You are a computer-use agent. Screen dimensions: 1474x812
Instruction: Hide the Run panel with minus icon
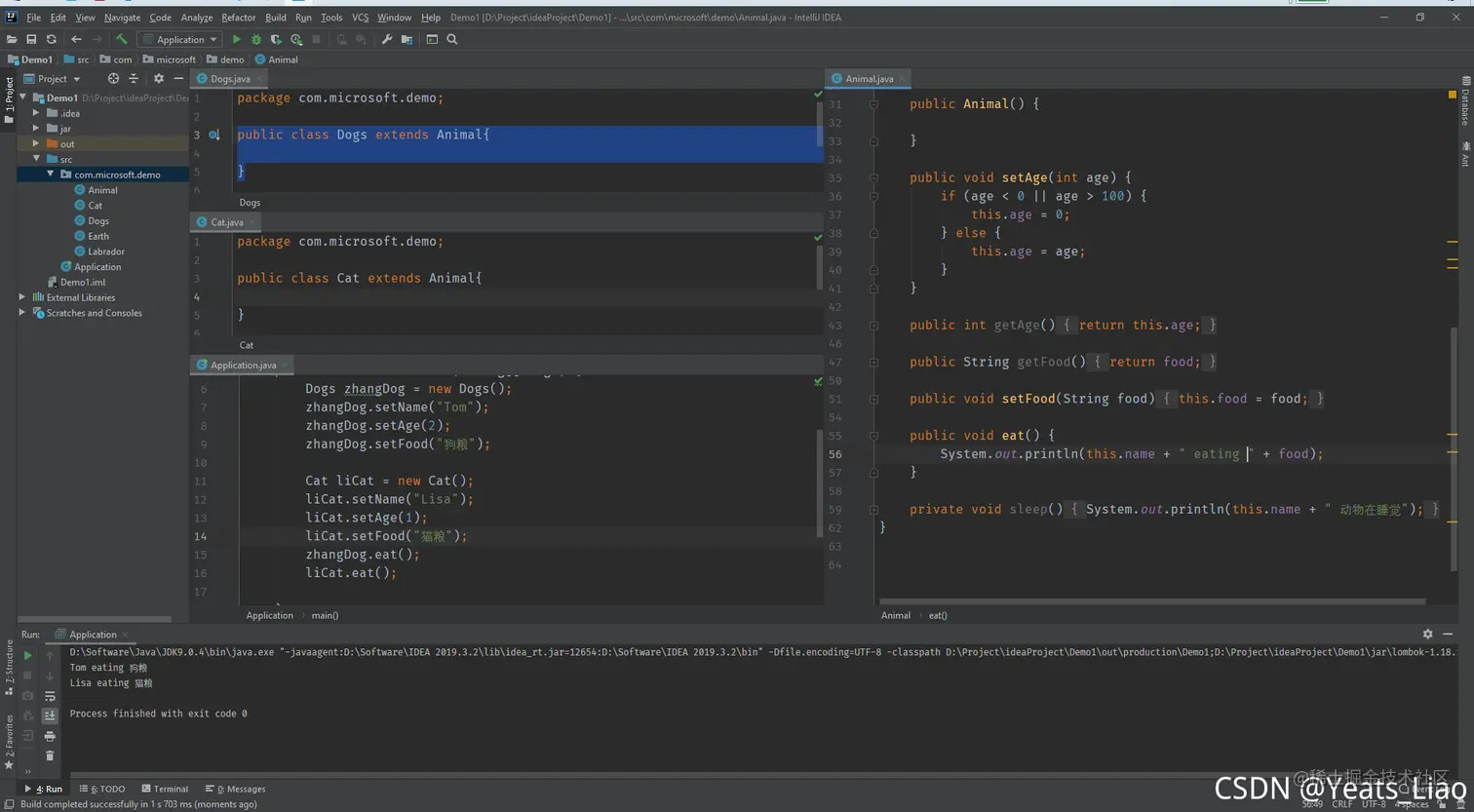coord(1448,634)
